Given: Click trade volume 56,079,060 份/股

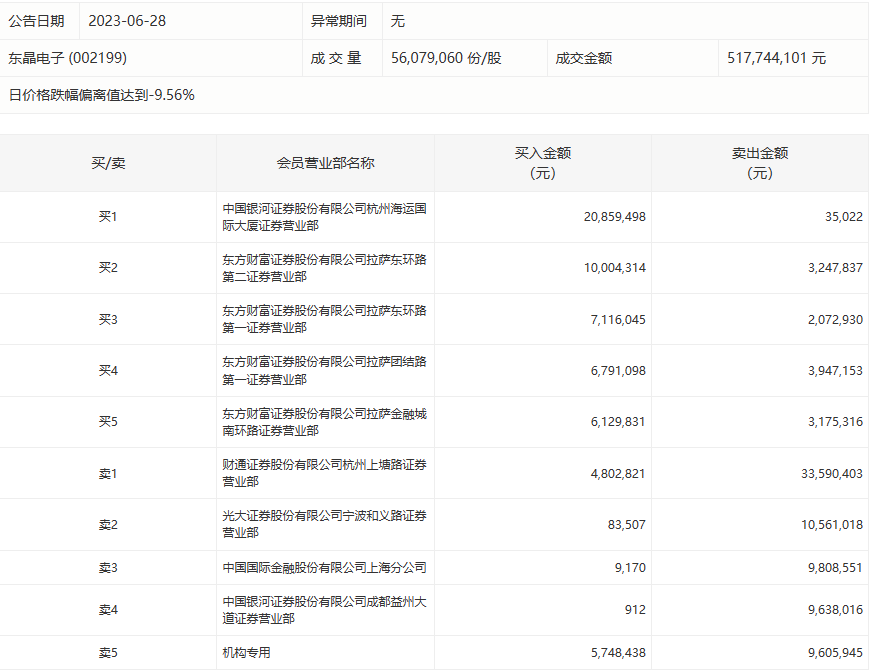Looking at the screenshot, I should tap(446, 58).
